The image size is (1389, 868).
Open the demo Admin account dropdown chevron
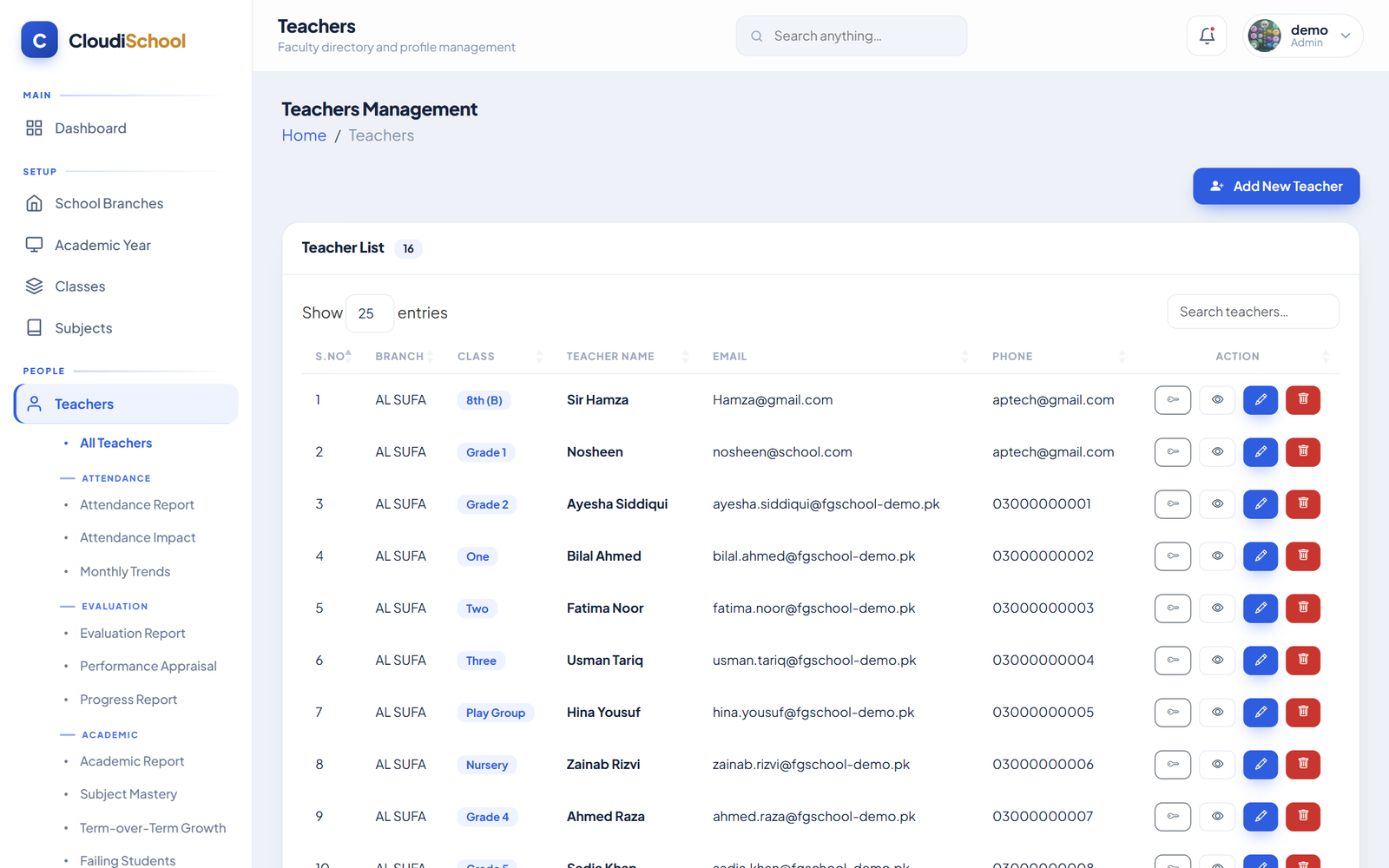coord(1346,36)
